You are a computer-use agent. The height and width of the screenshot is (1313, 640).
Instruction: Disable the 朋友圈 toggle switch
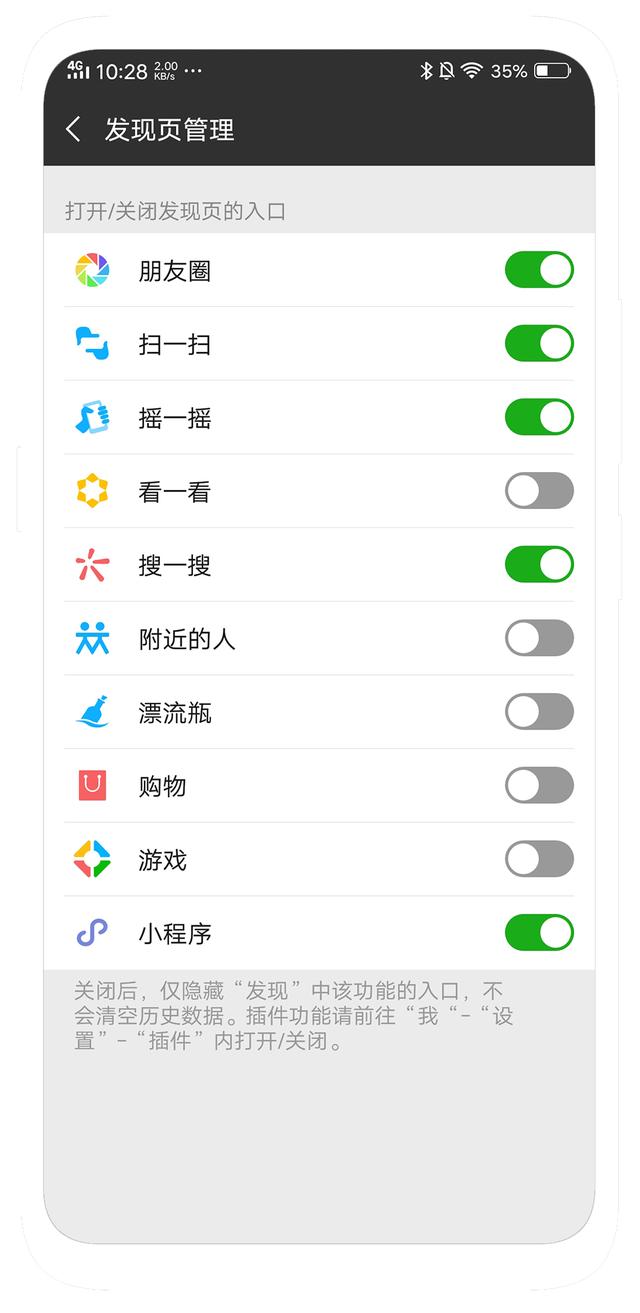click(539, 269)
